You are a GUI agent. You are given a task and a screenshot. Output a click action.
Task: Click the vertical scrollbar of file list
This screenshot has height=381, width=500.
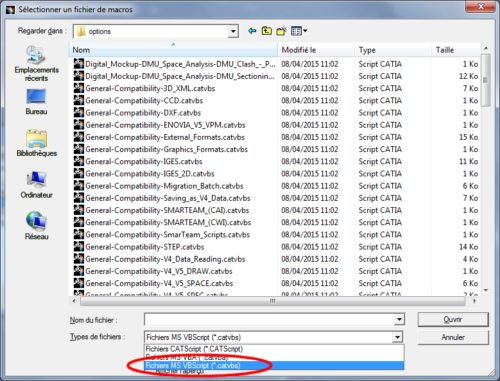(486, 81)
